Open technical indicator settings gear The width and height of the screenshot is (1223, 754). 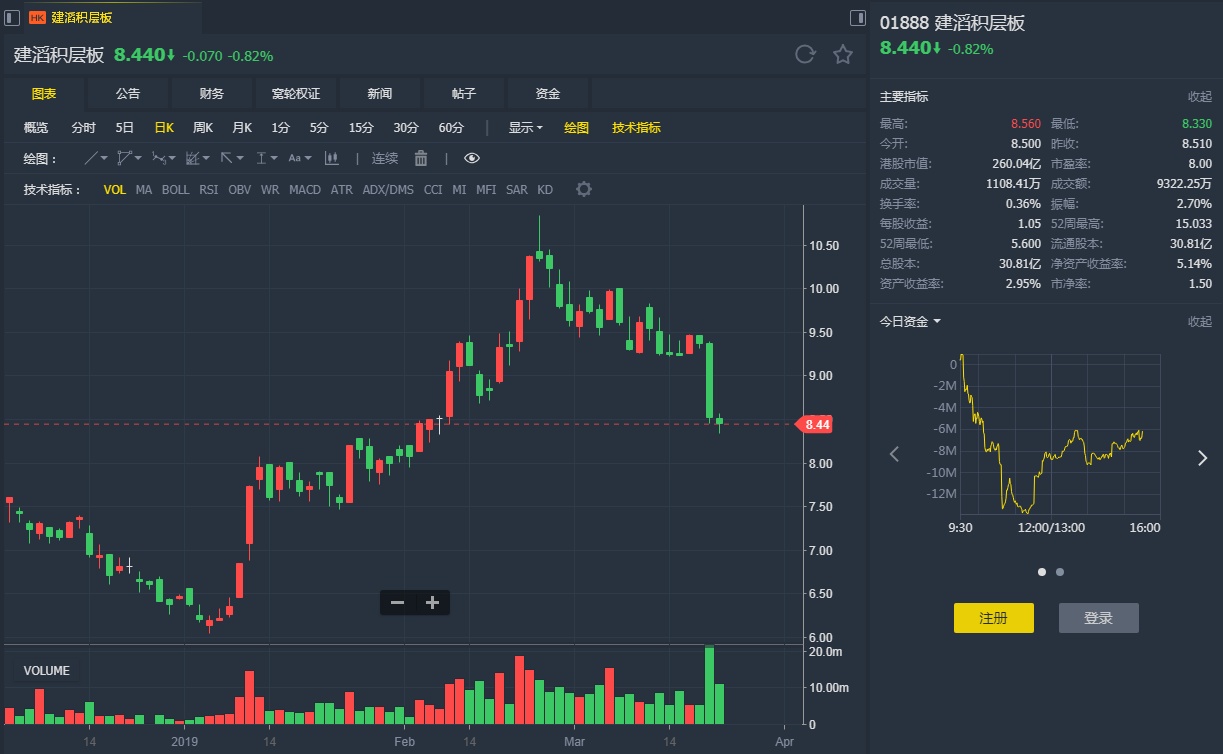[x=584, y=189]
